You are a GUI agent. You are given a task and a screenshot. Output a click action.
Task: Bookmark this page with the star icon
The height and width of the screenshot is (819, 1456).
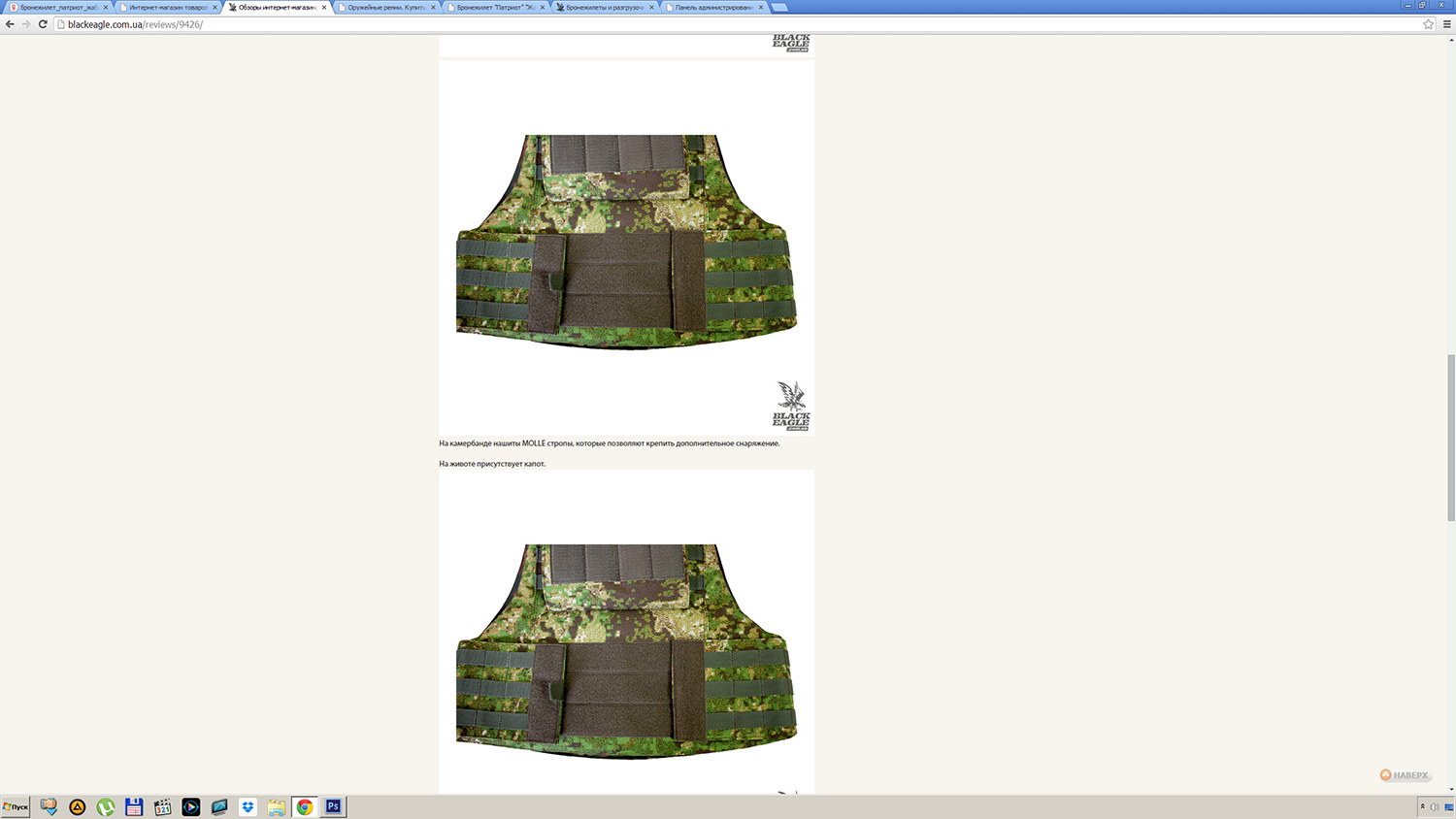pyautogui.click(x=1428, y=24)
